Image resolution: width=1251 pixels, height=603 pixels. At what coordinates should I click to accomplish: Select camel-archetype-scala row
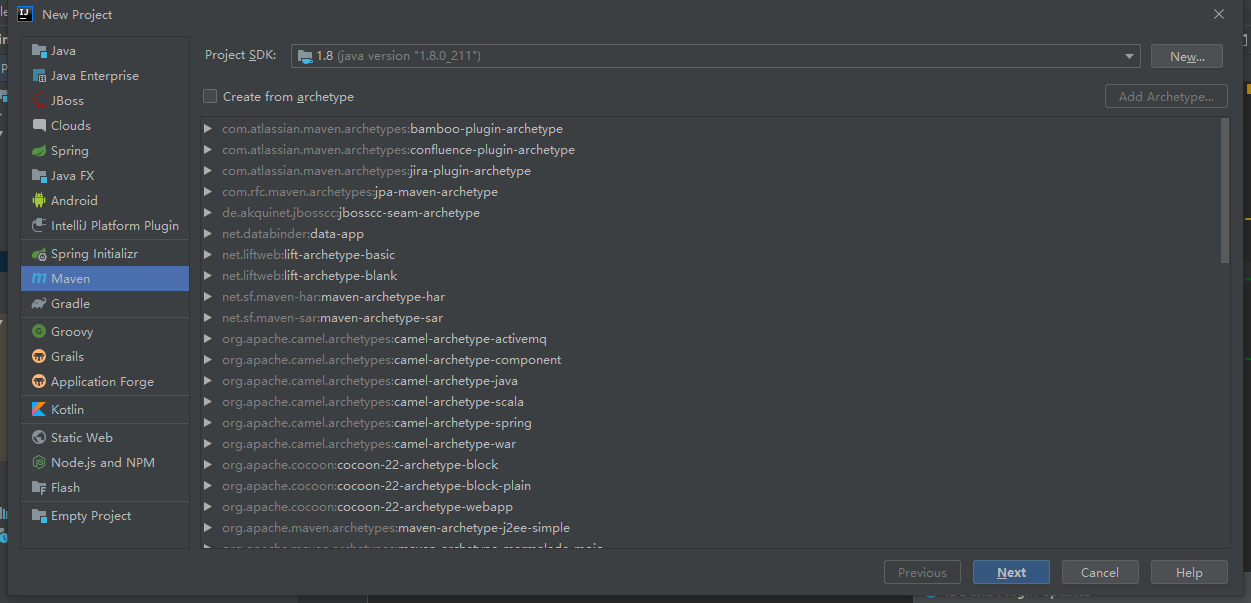pos(710,402)
